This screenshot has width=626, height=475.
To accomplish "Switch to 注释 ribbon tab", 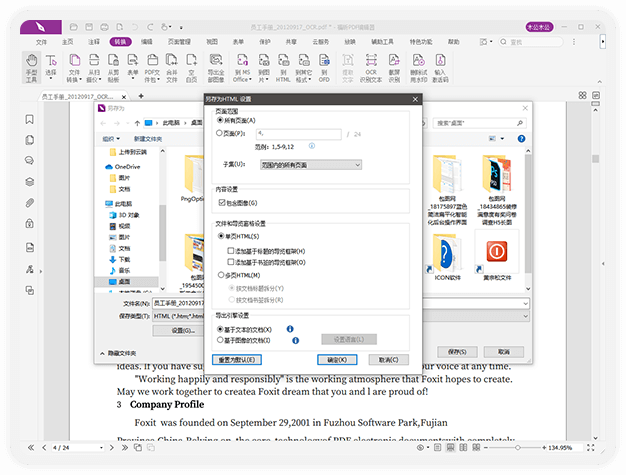I will point(94,42).
